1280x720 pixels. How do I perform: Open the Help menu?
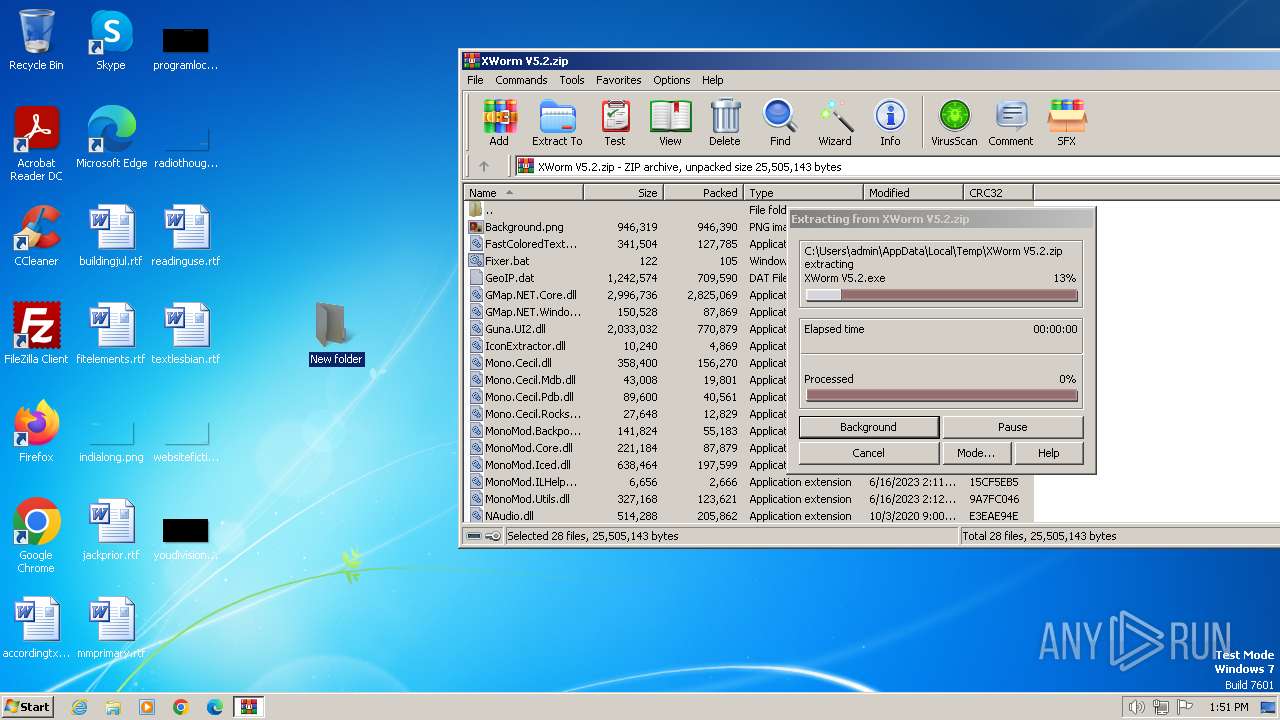(x=713, y=80)
